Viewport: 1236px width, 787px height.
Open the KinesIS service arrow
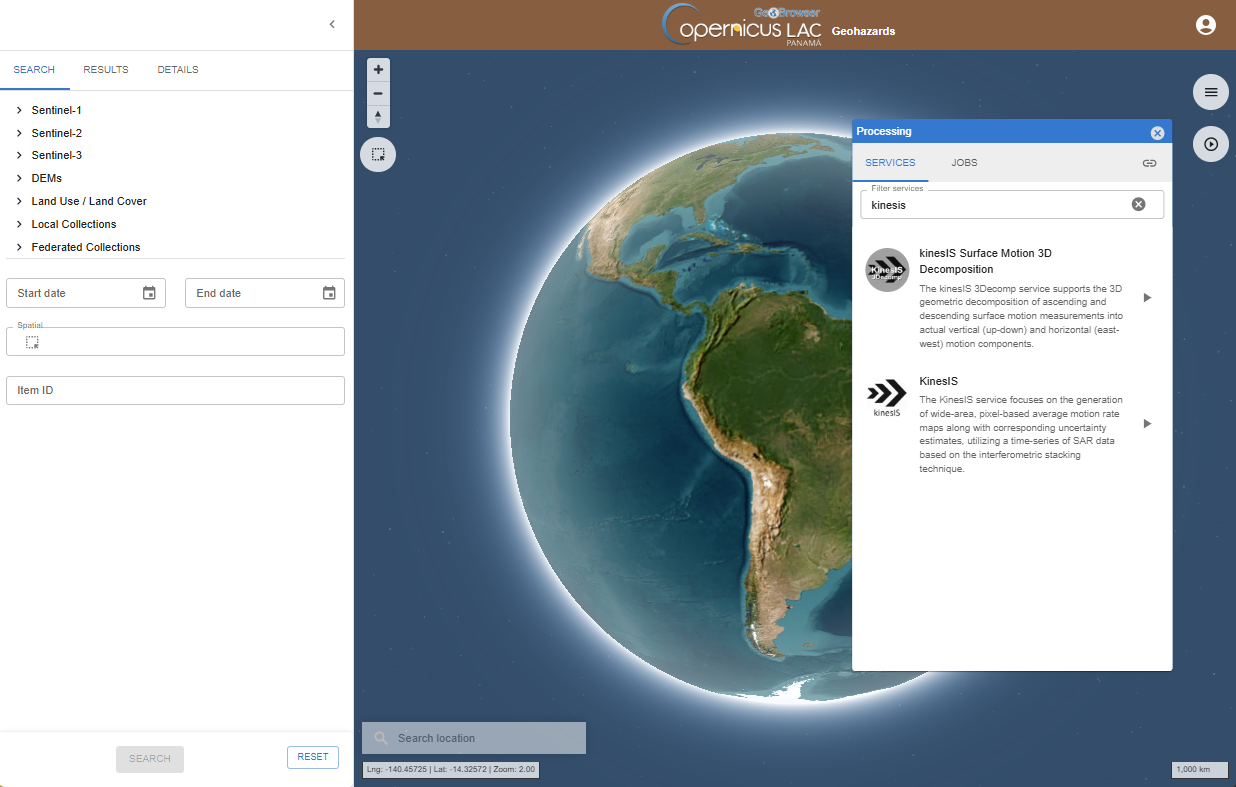pos(1147,423)
